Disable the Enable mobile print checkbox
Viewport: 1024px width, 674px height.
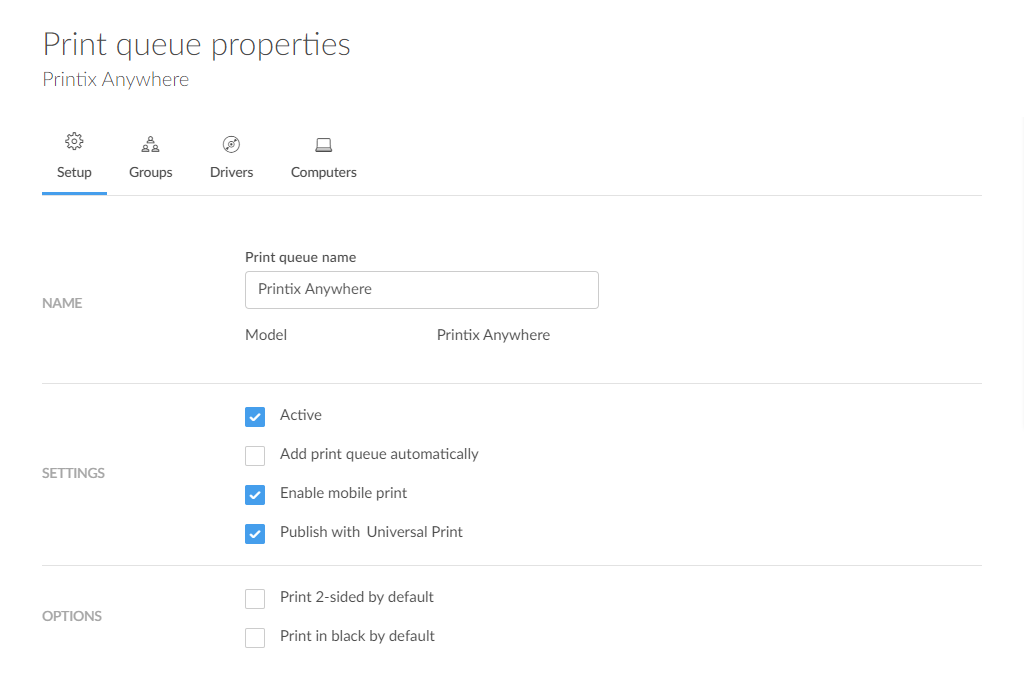pyautogui.click(x=255, y=494)
